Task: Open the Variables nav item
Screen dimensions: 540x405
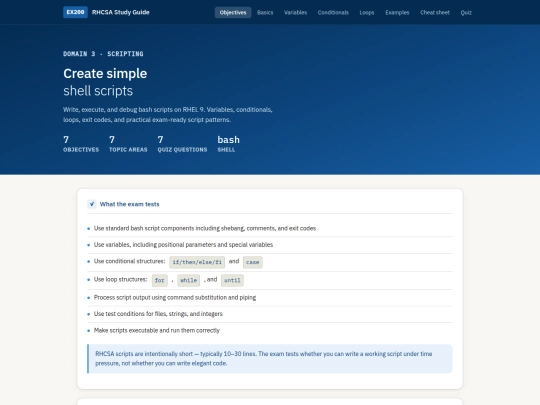Action: [x=295, y=12]
